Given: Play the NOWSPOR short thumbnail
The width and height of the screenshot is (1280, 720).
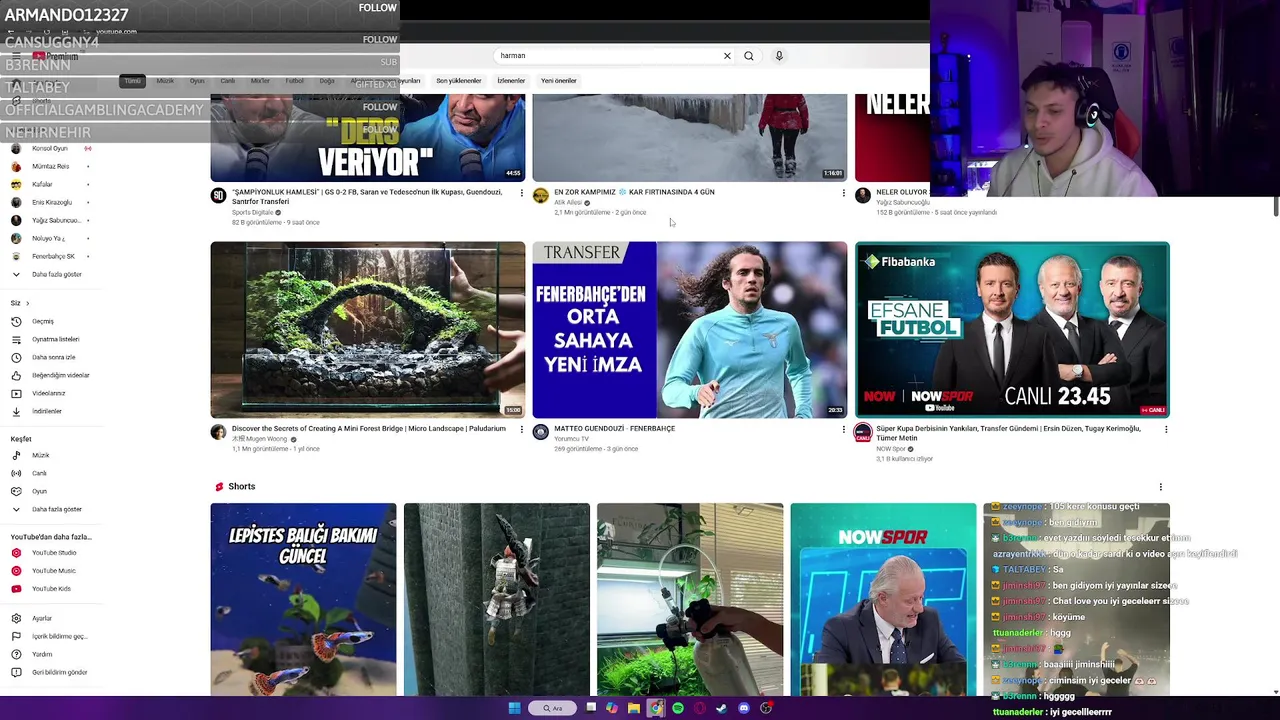Looking at the screenshot, I should [x=883, y=598].
